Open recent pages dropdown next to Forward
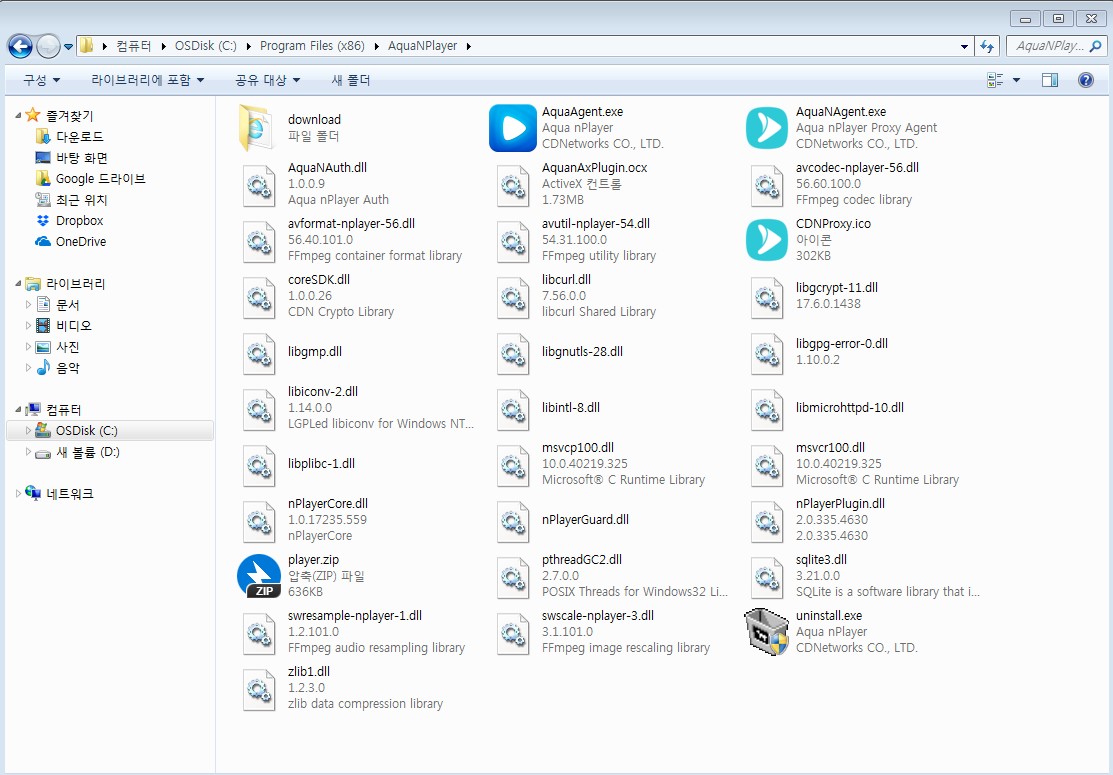Viewport: 1113px width, 775px height. click(x=68, y=47)
